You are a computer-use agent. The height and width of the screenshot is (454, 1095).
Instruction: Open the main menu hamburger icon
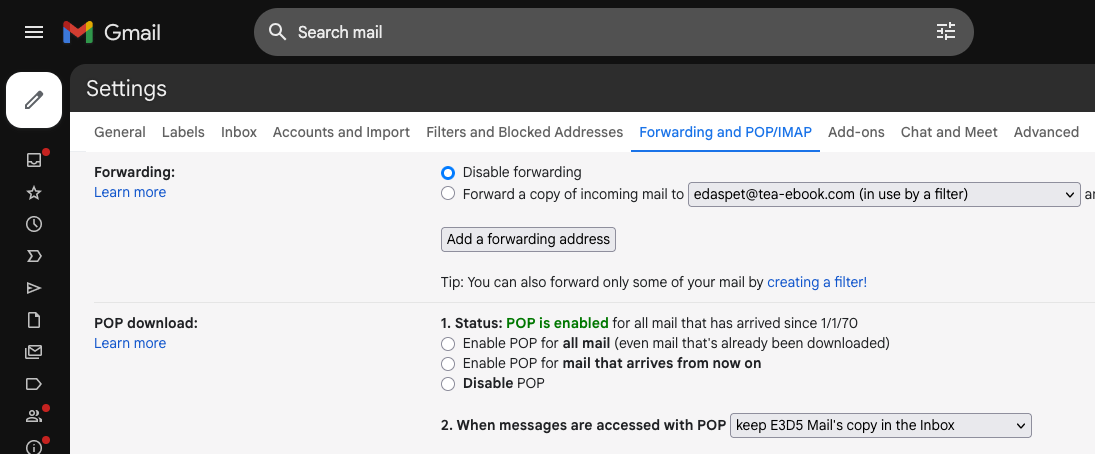coord(34,32)
